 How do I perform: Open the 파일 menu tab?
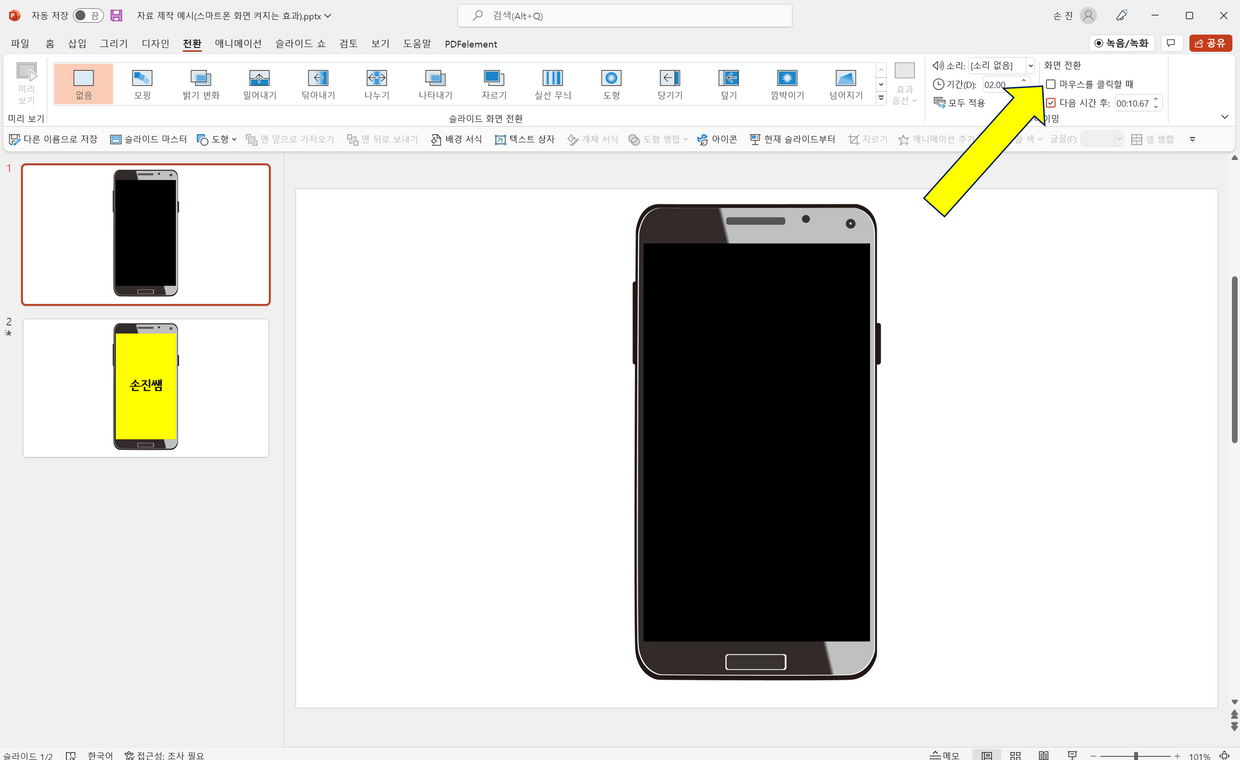pyautogui.click(x=20, y=44)
